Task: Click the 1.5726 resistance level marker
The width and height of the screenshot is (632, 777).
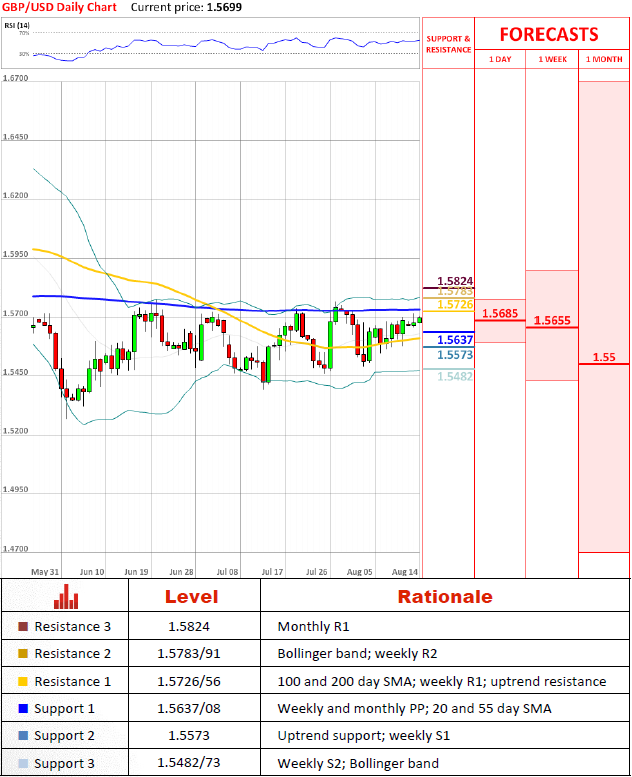Action: coord(455,304)
